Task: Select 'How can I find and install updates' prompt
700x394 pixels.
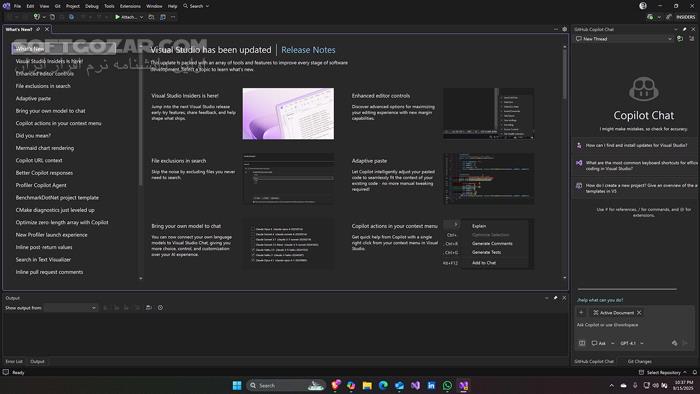Action: 636,145
